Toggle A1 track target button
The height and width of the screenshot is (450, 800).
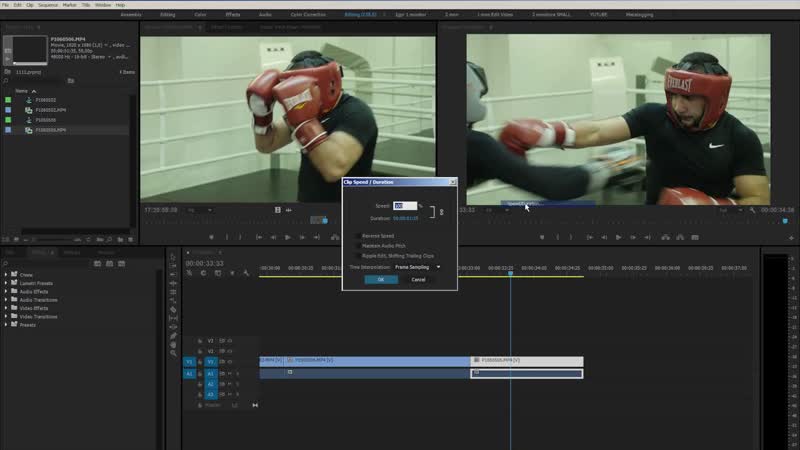(211, 373)
